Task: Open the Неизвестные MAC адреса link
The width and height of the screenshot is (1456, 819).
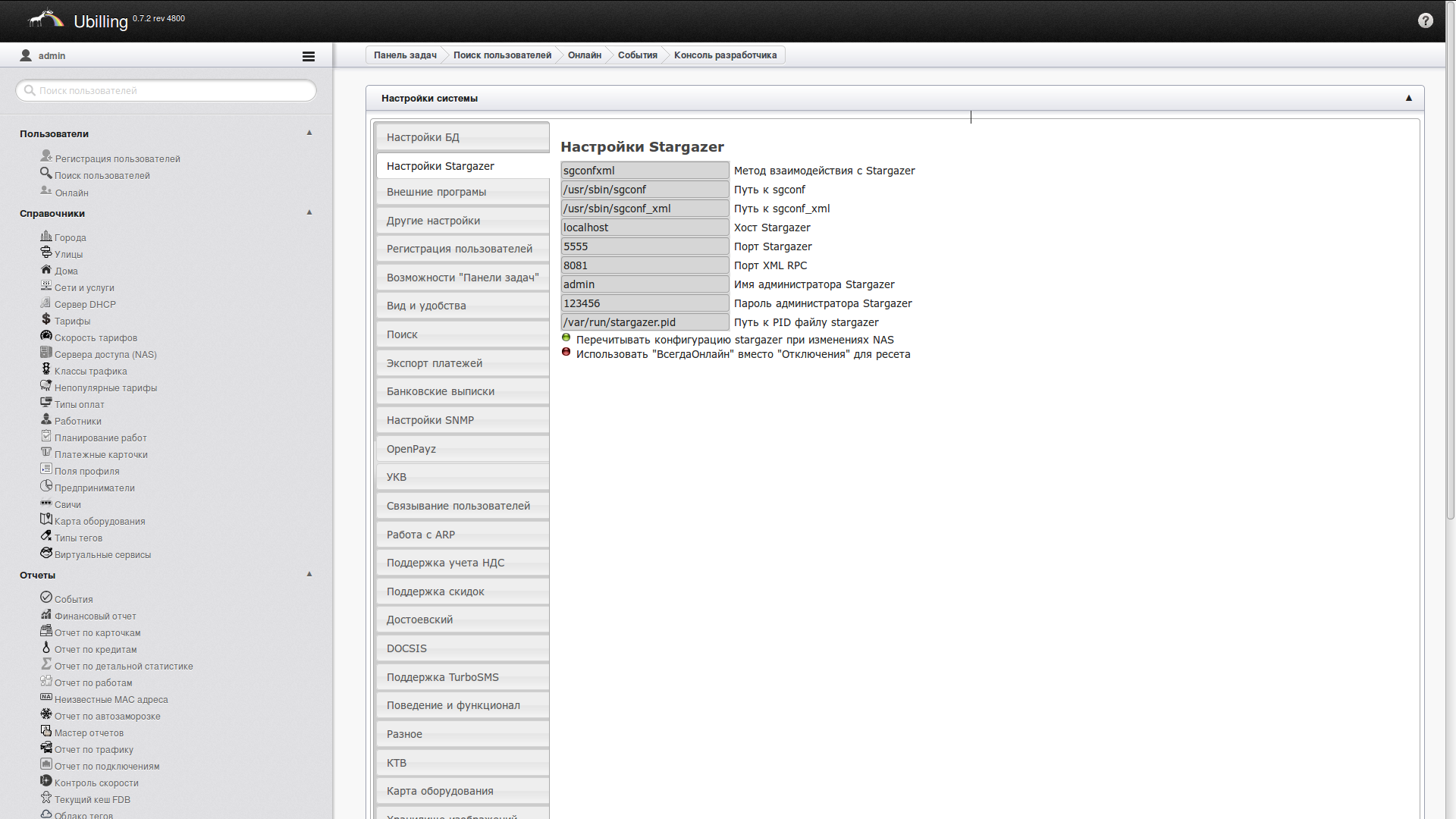Action: [111, 700]
